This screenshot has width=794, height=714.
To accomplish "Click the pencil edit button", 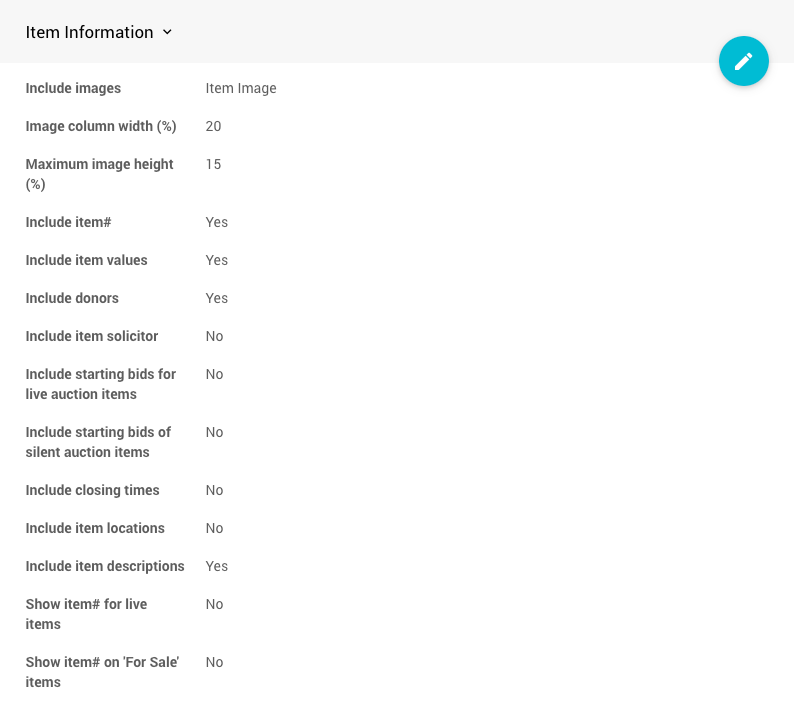I will pyautogui.click(x=743, y=61).
